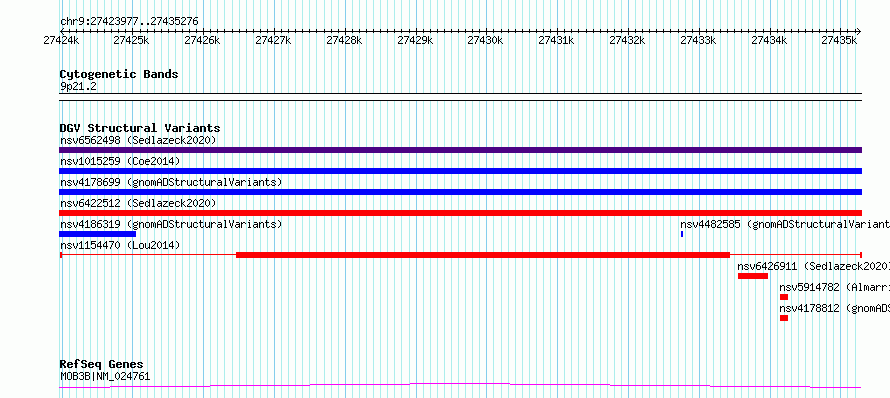Click the 27430k ruler mark
Screen dimensions: 890x398
(485, 40)
